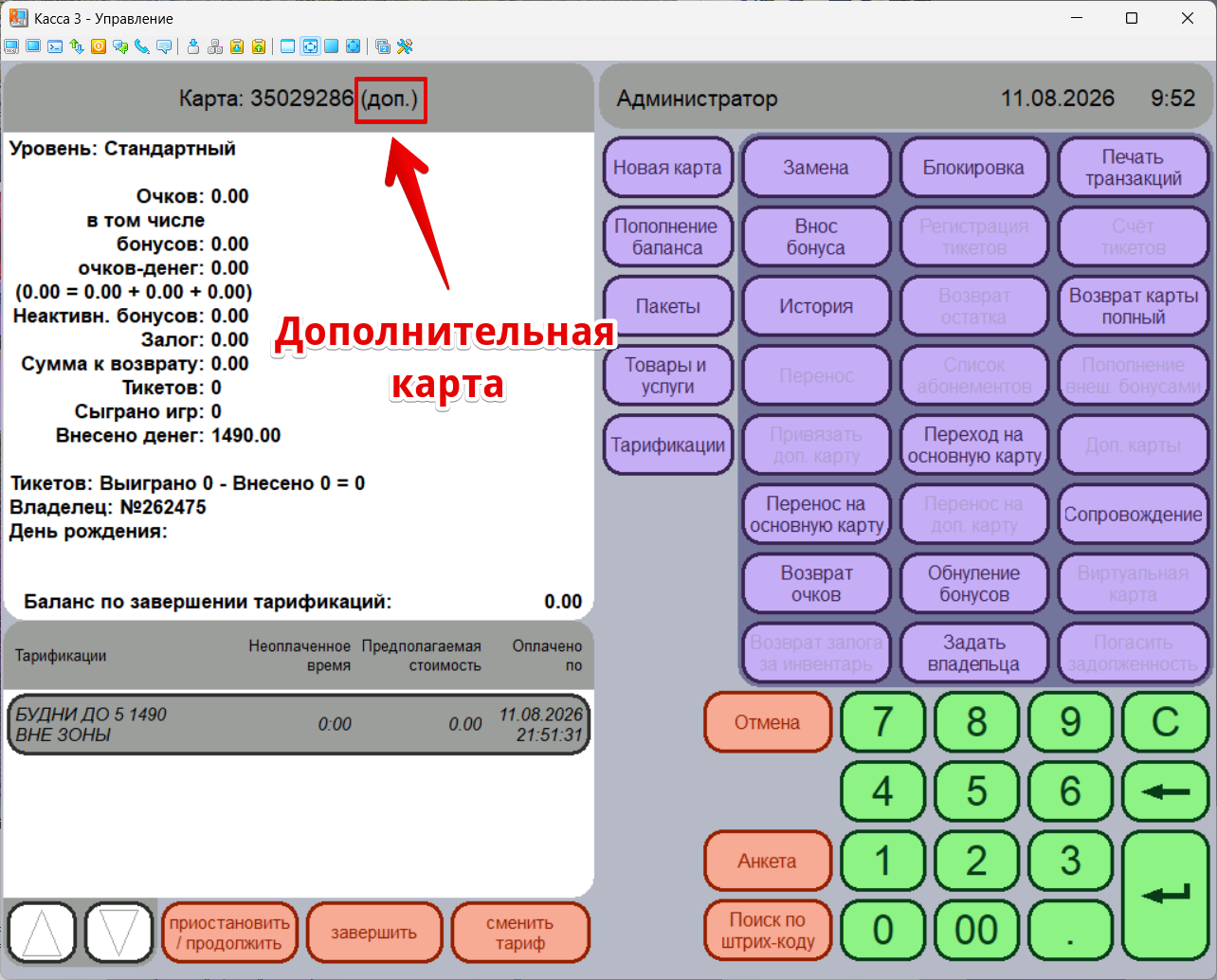
Task: Select the normal window view icon
Action: point(288,46)
